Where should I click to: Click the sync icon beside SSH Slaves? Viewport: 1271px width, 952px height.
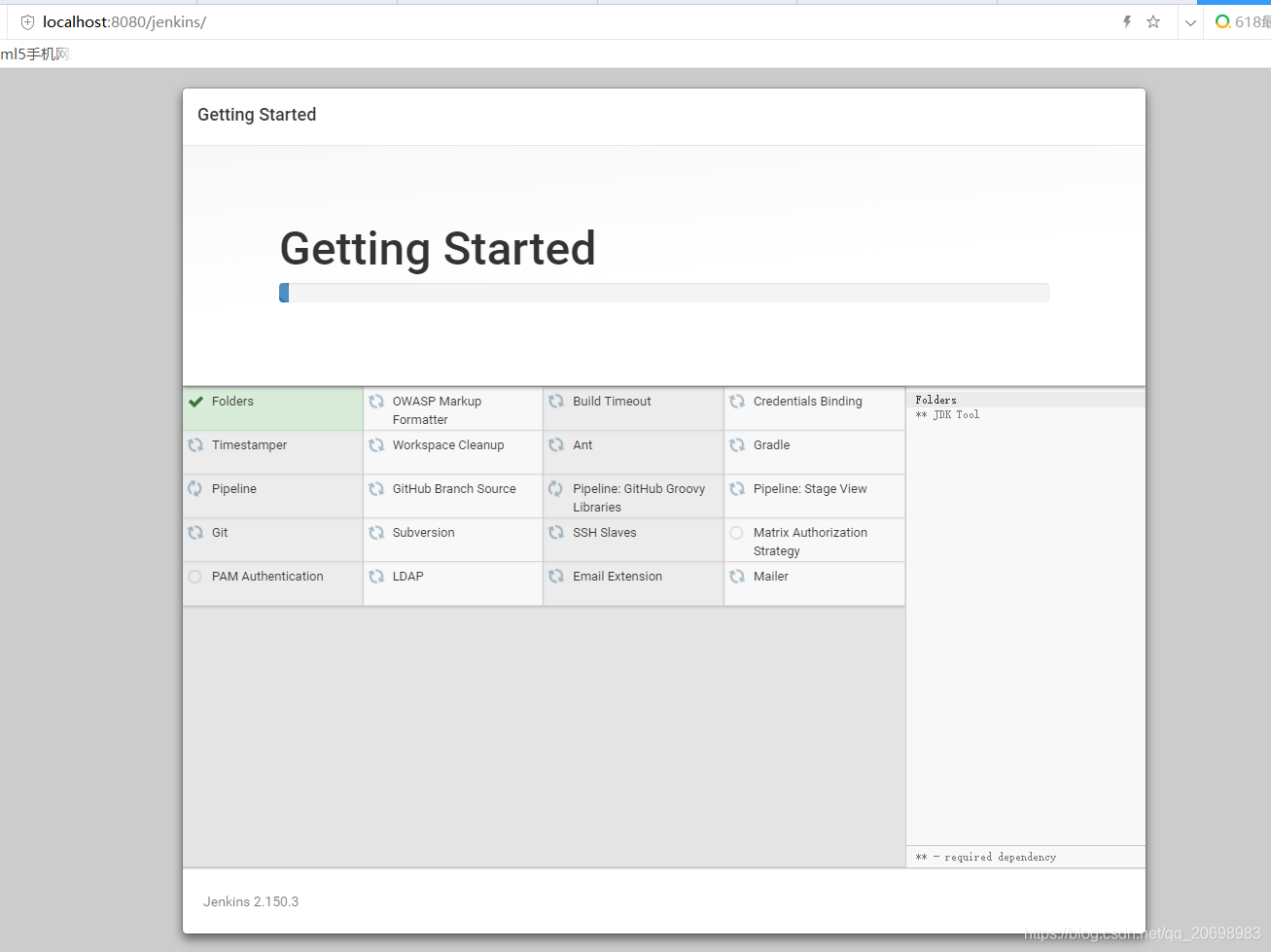(x=556, y=533)
